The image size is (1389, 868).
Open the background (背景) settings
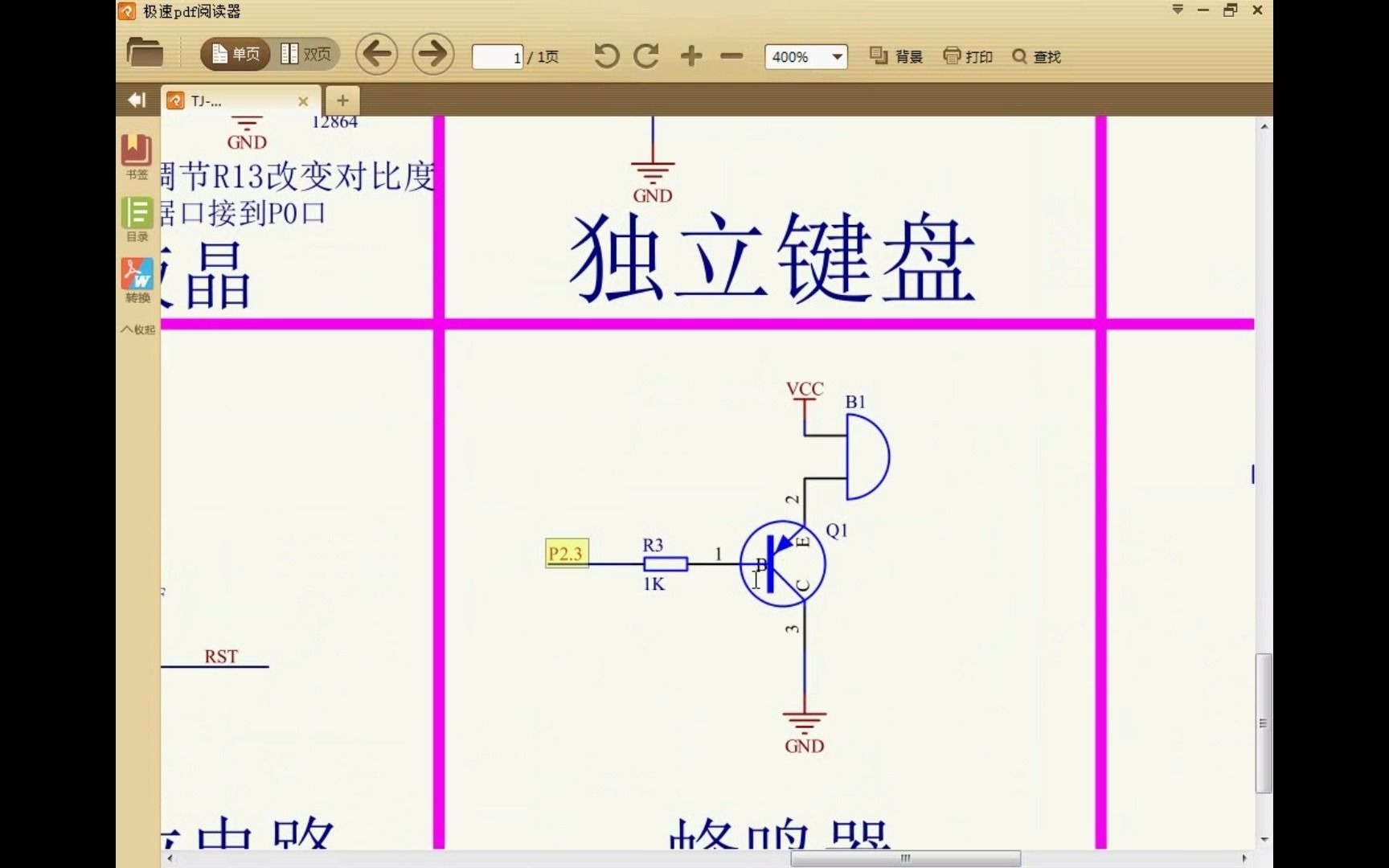pyautogui.click(x=896, y=56)
